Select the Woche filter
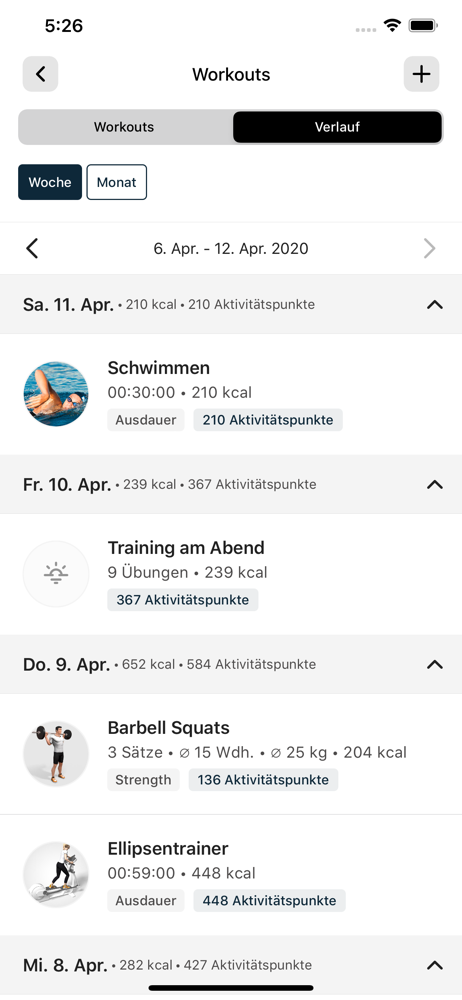 click(x=50, y=182)
